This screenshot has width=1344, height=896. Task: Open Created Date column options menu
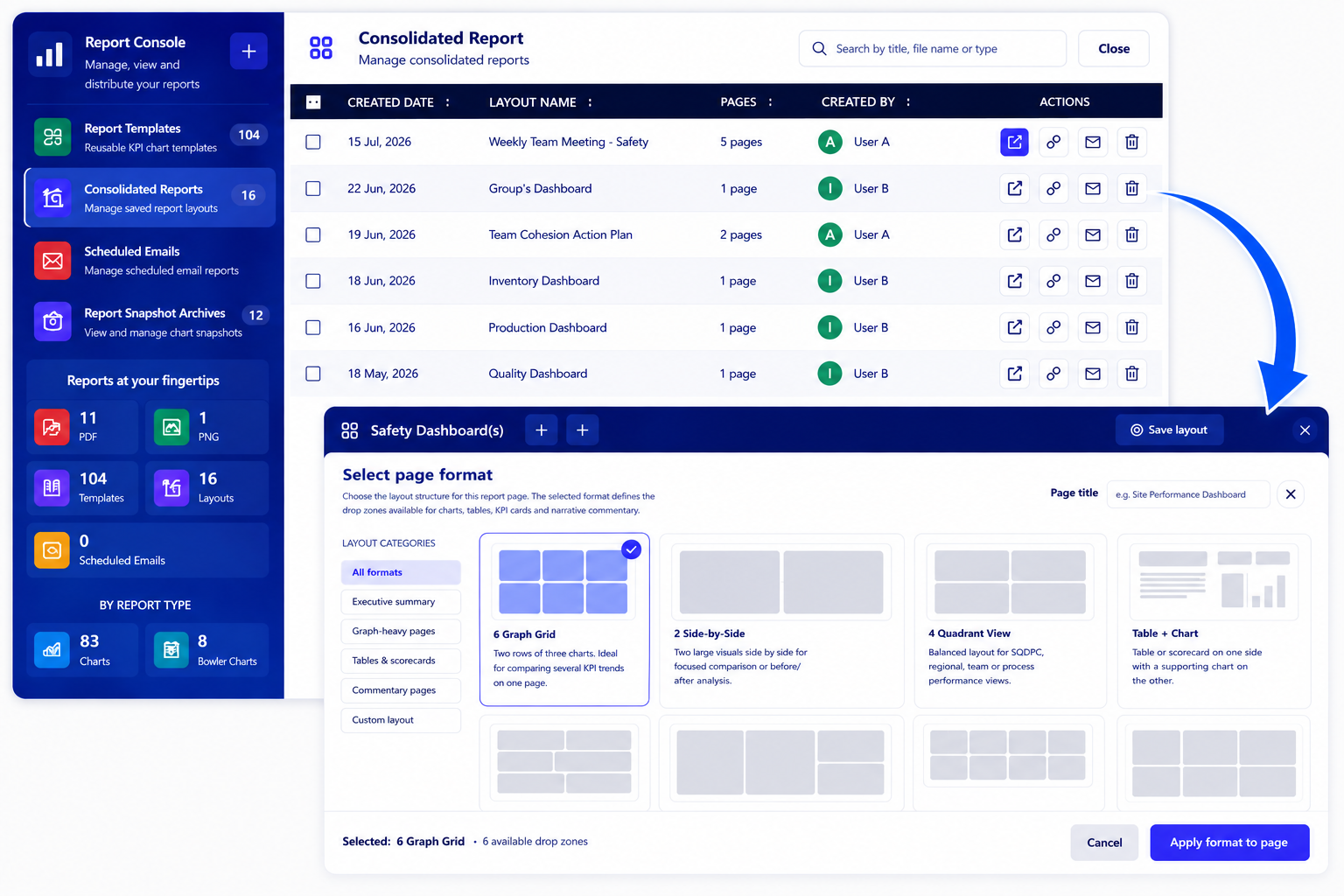(x=448, y=102)
